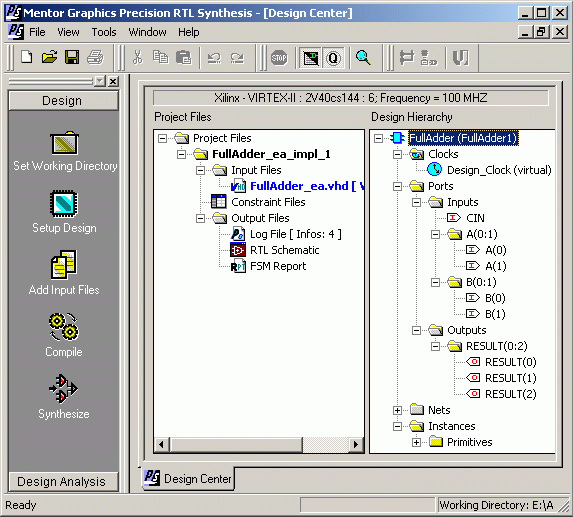Screen dimensions: 573x517
Task: Expand the Primitives folder under Instances
Action: [x=416, y=442]
